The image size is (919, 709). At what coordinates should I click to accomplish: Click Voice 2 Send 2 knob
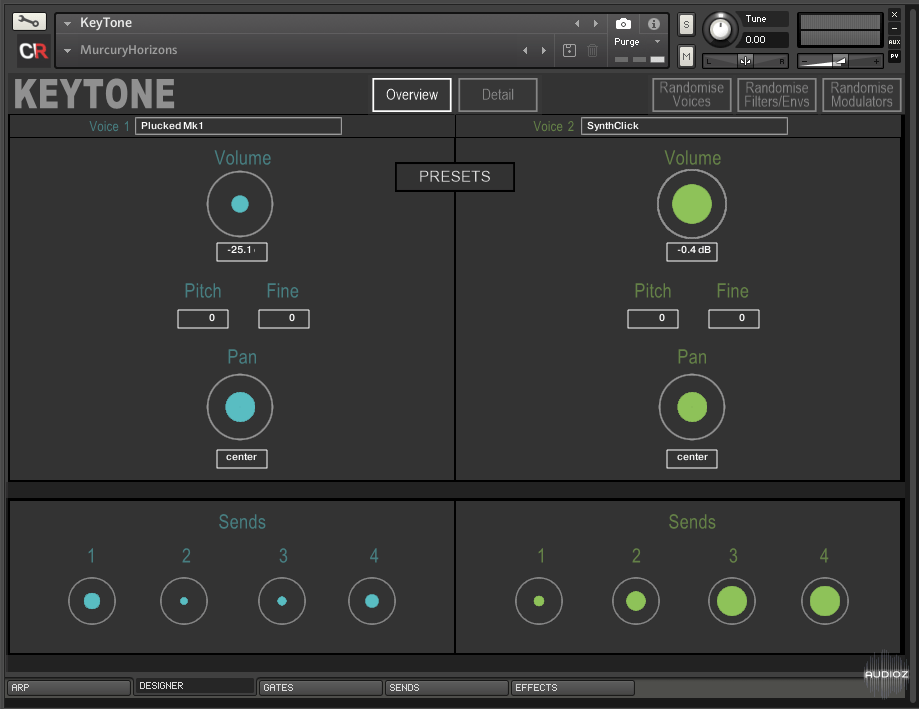click(x=636, y=601)
